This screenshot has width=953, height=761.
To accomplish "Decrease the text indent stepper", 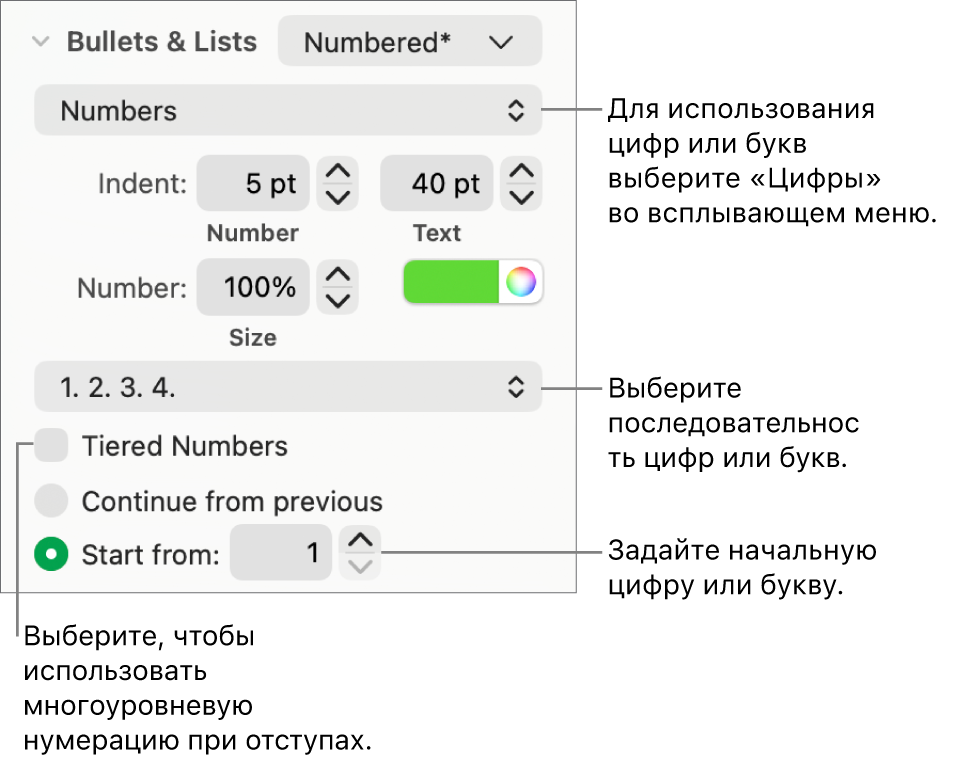I will coord(521,196).
